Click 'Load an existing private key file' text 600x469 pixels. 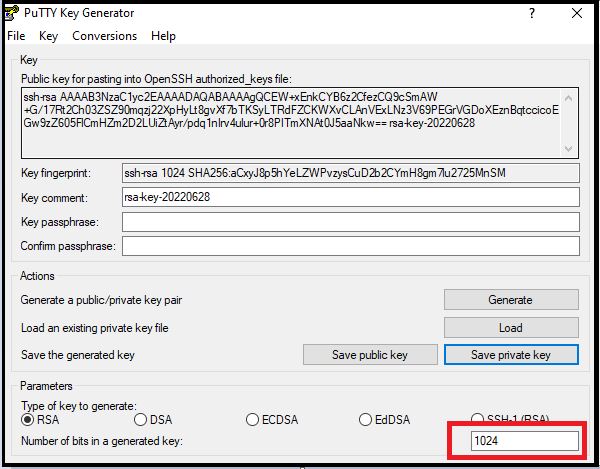[95, 328]
